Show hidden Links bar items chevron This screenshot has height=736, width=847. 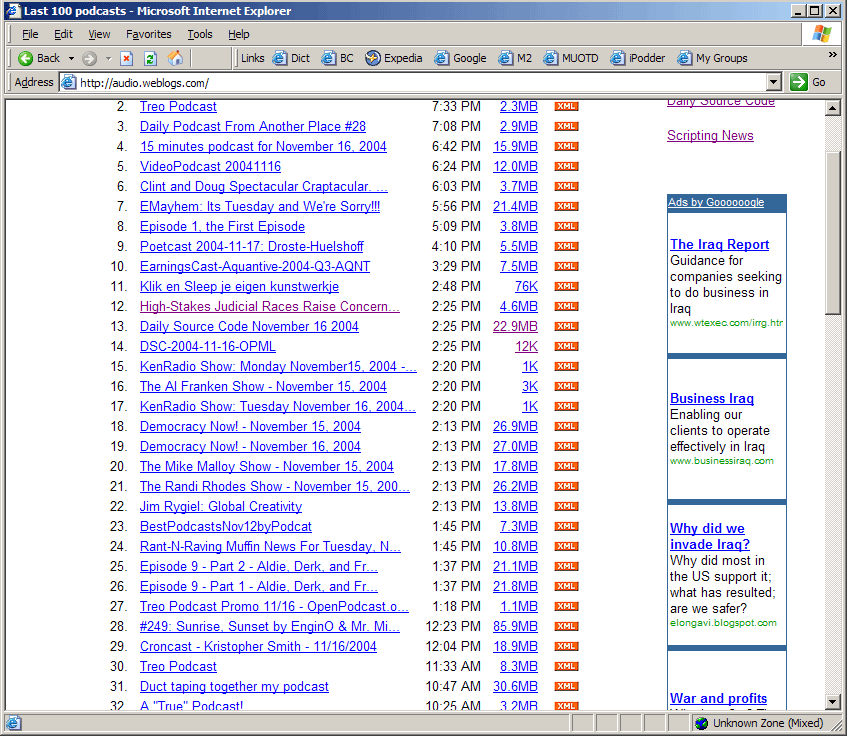tap(832, 58)
